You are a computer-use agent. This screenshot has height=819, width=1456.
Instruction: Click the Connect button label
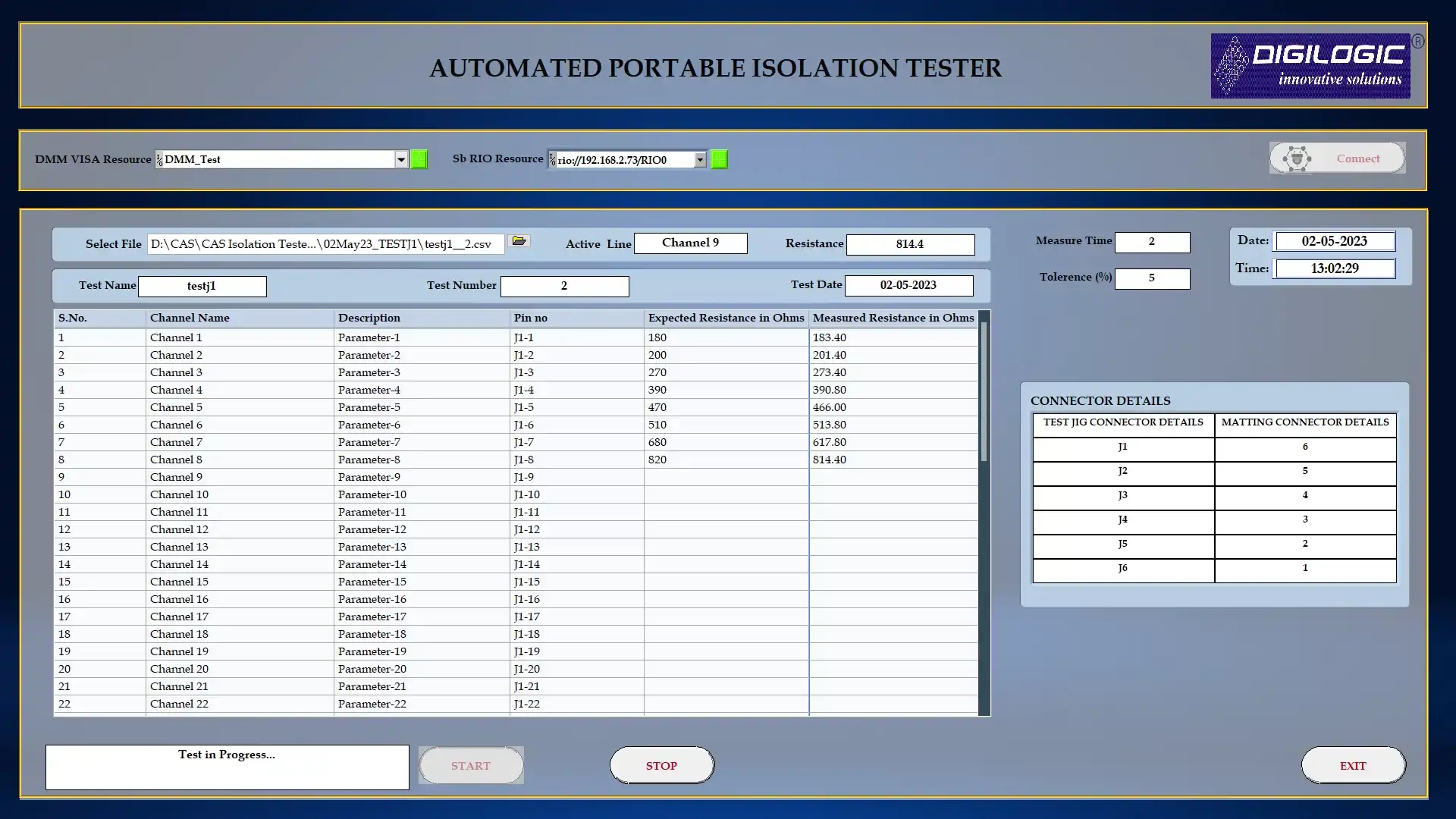point(1357,158)
